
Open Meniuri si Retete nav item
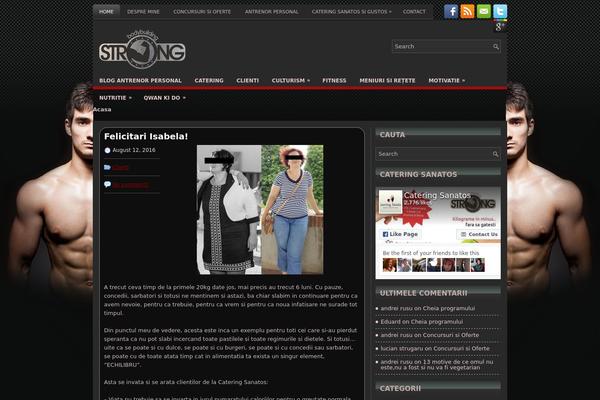pos(387,80)
